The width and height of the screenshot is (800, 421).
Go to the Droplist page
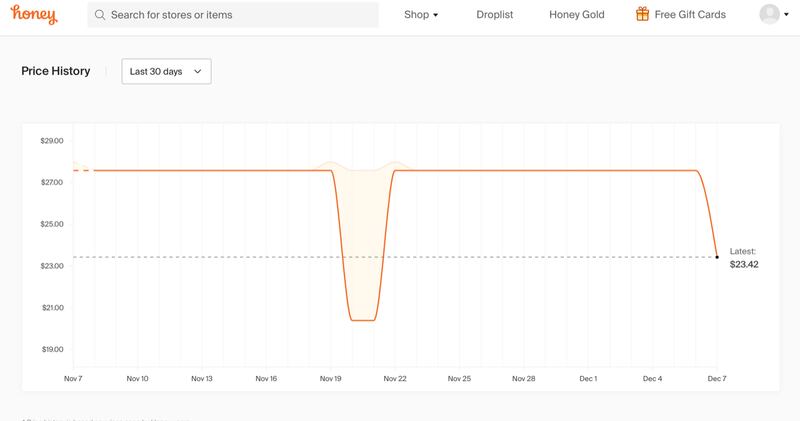494,15
